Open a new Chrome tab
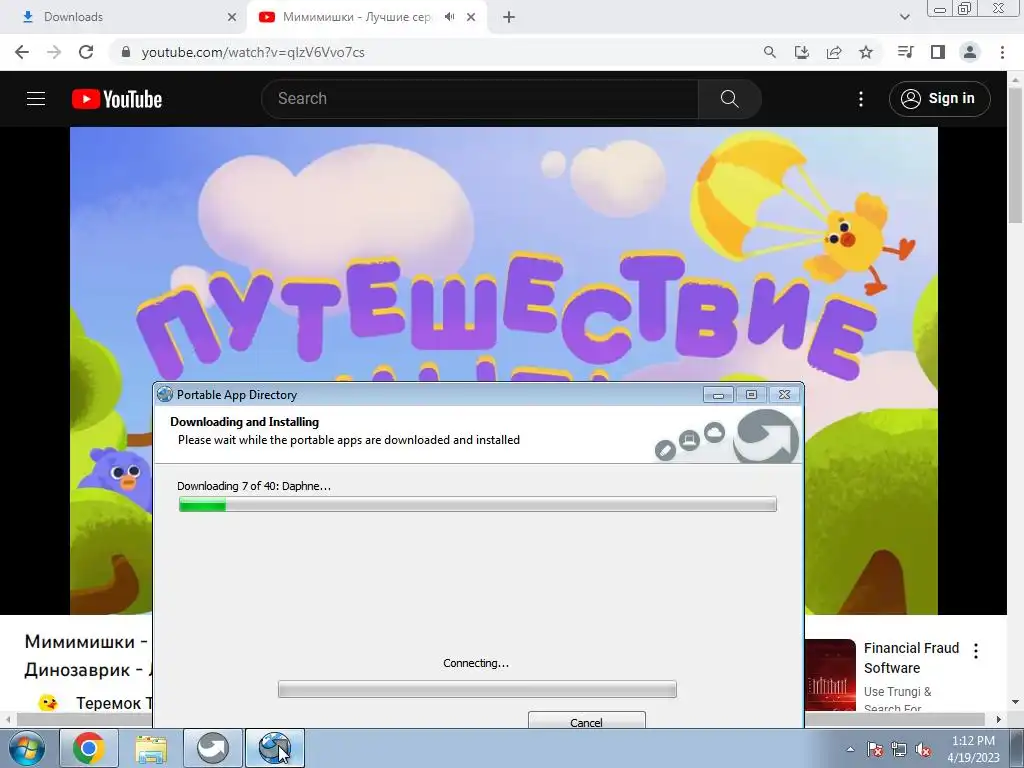Viewport: 1024px width, 768px height. [x=509, y=17]
